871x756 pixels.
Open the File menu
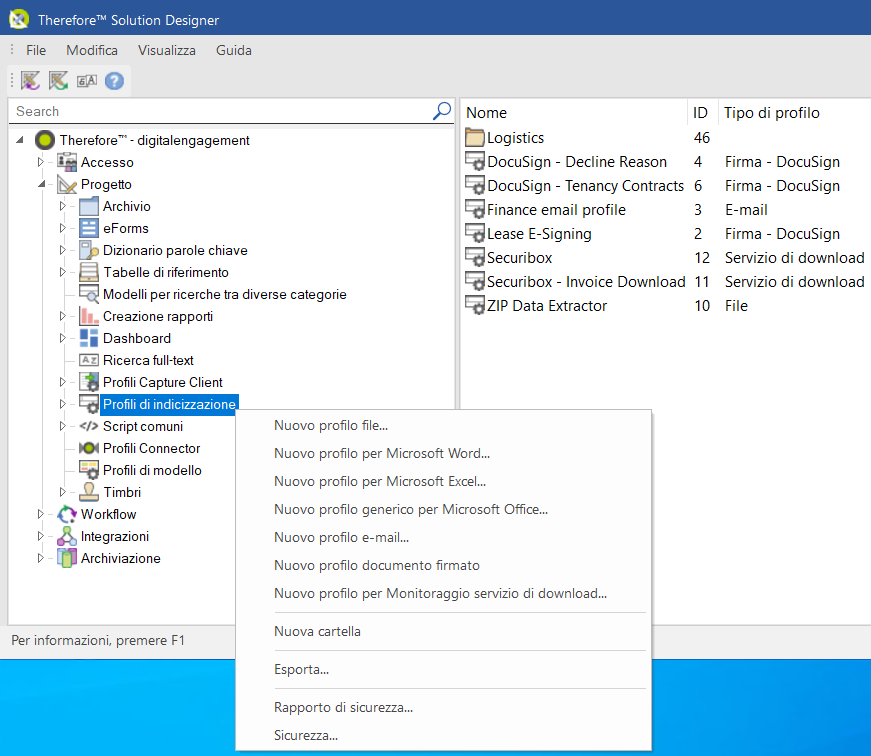(36, 51)
